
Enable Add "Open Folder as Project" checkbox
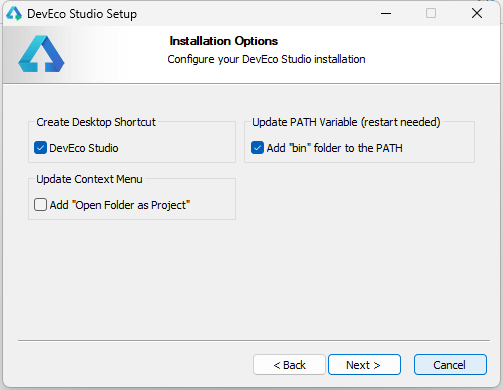pos(40,205)
